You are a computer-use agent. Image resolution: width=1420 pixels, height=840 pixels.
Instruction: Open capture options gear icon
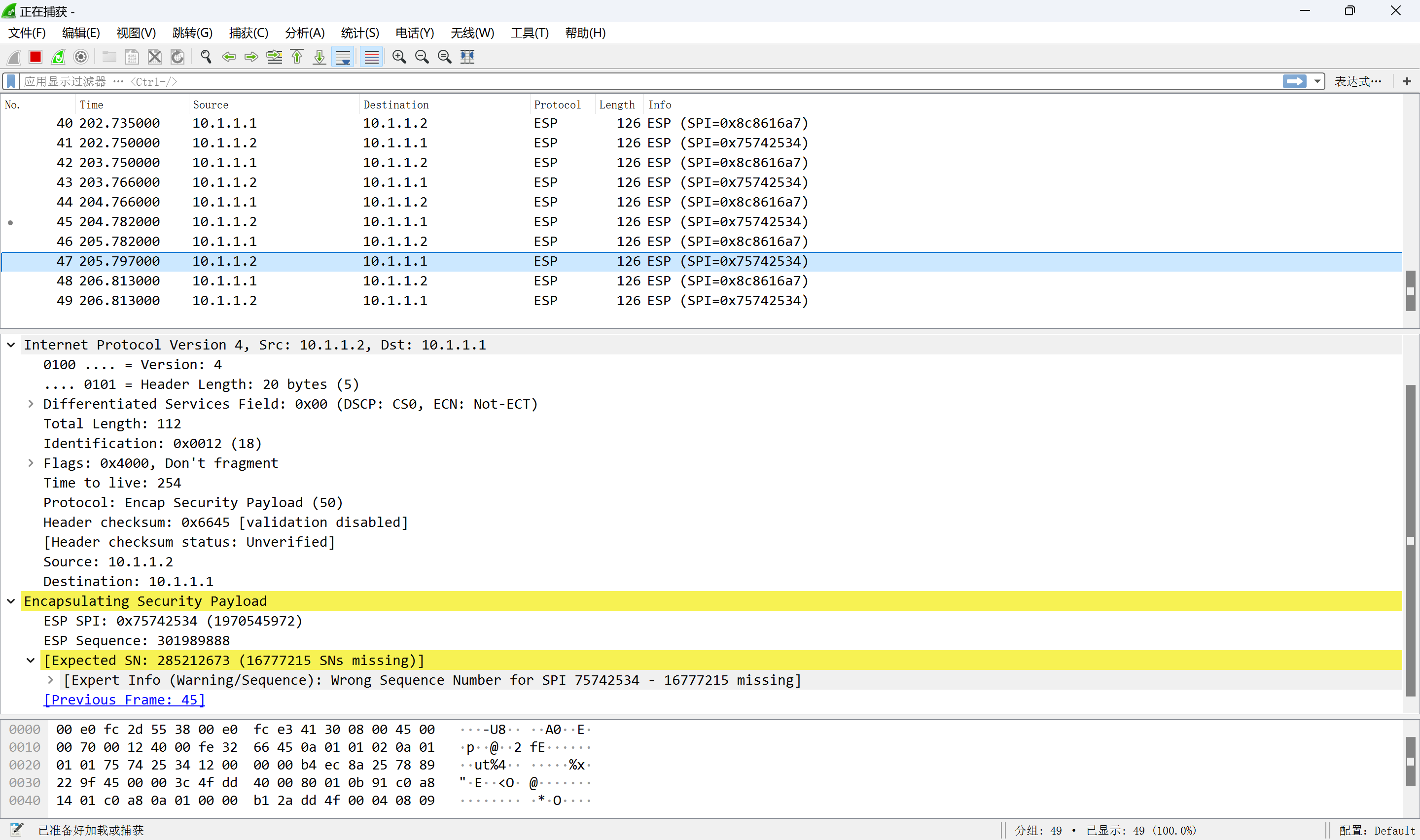[81, 57]
